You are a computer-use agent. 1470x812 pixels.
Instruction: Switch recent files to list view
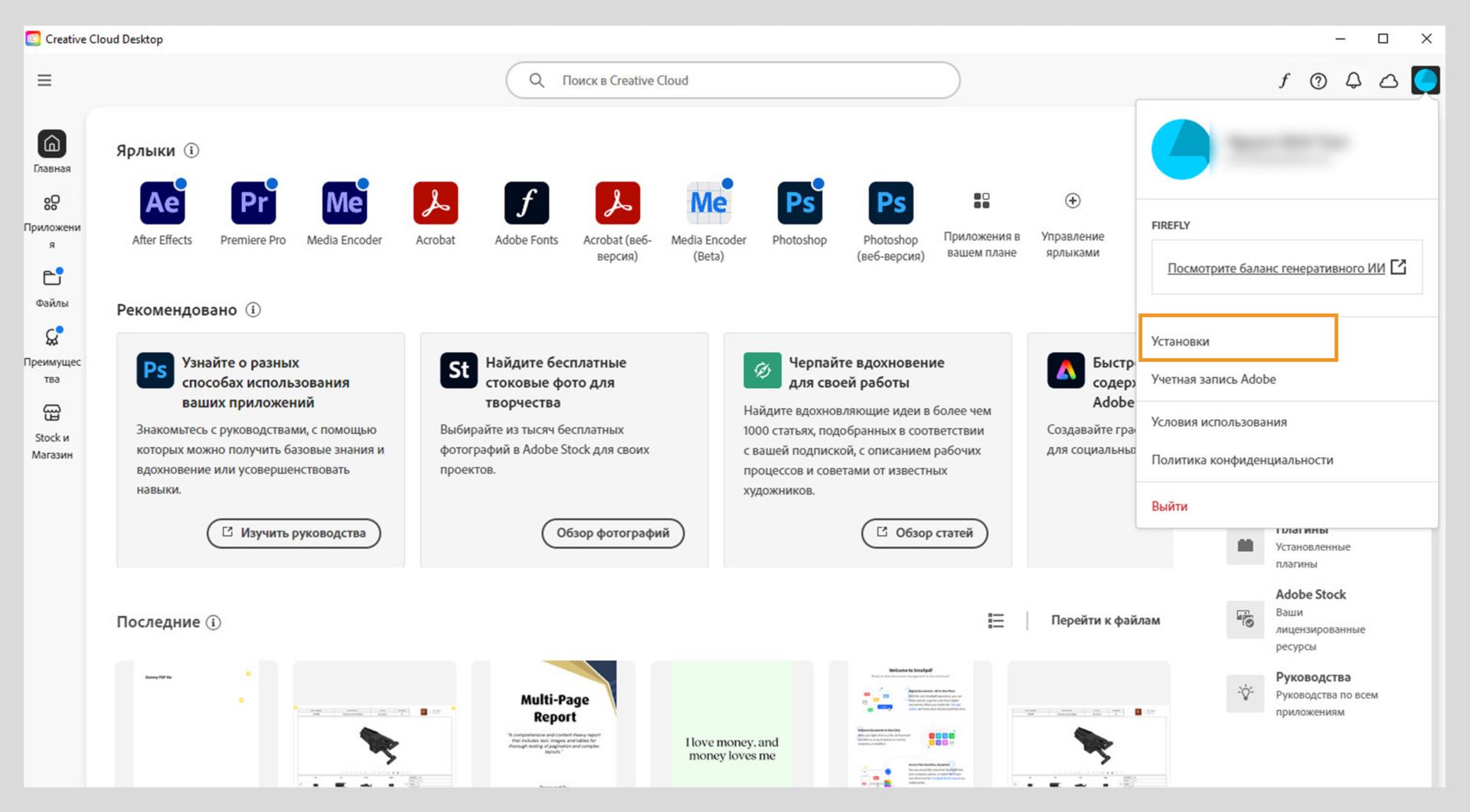(996, 621)
